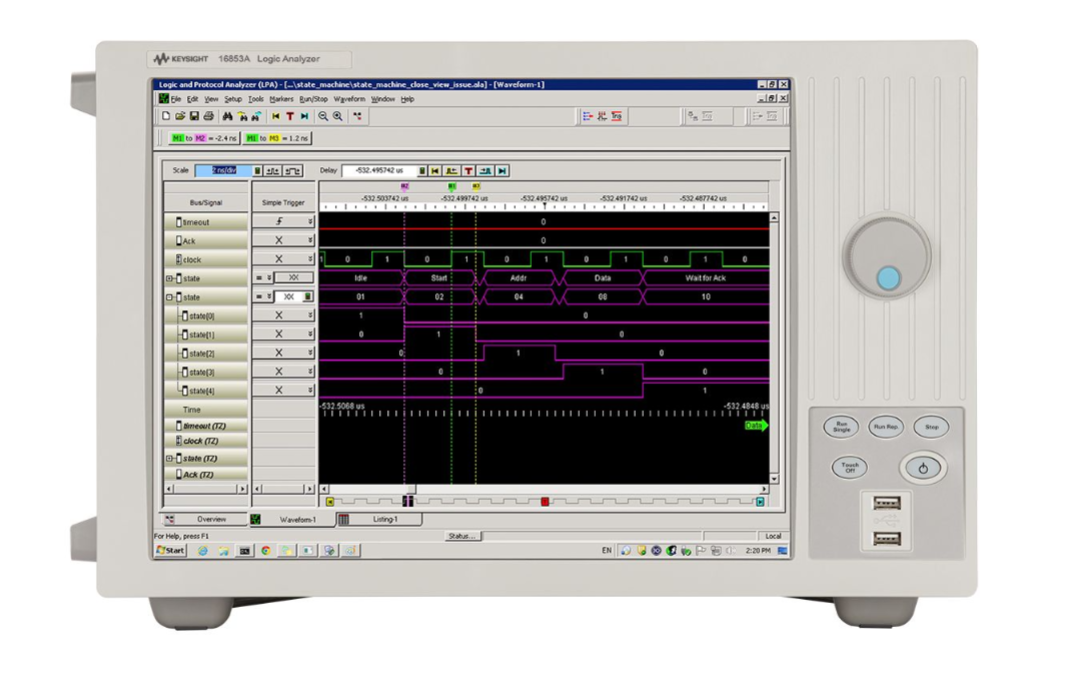Save the setup using the Save icon
This screenshot has width=1075, height=694.
(x=196, y=115)
